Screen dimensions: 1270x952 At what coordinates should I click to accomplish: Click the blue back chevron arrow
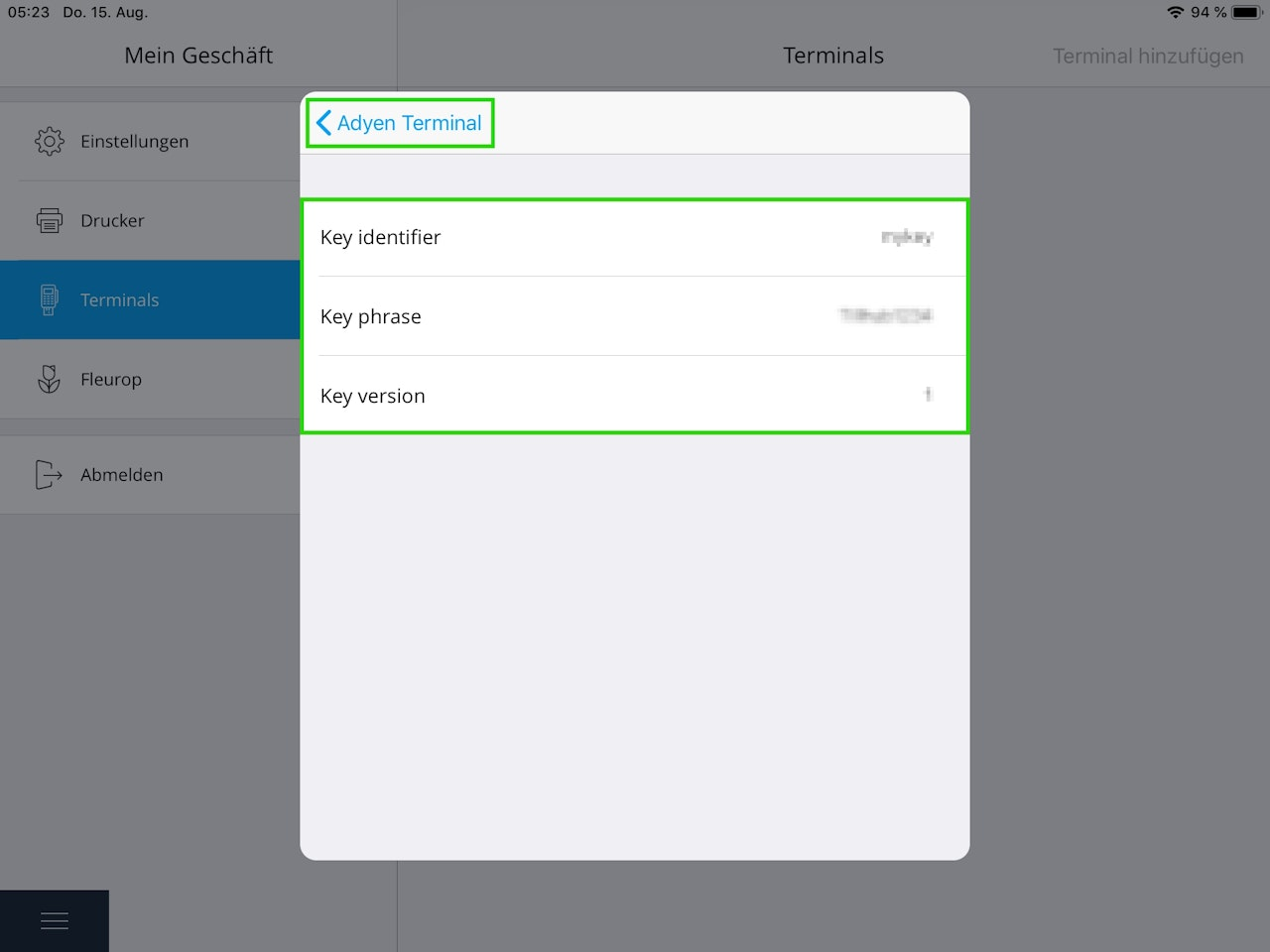pos(323,123)
